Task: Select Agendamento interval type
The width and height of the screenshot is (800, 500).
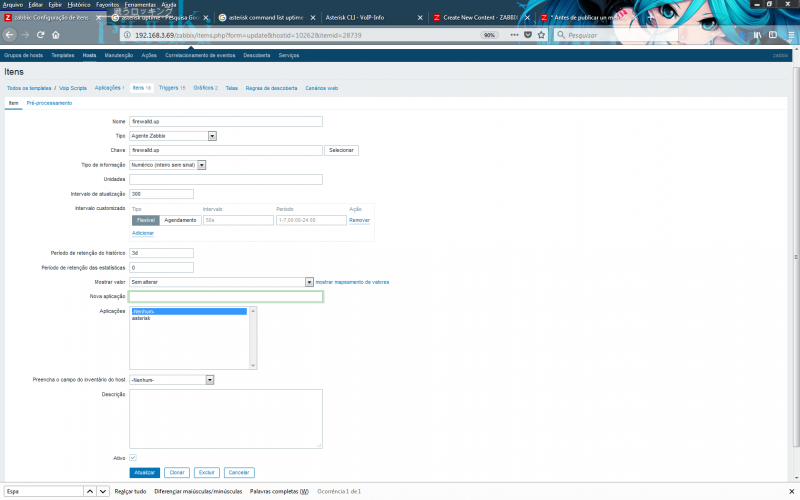Action: 180,220
